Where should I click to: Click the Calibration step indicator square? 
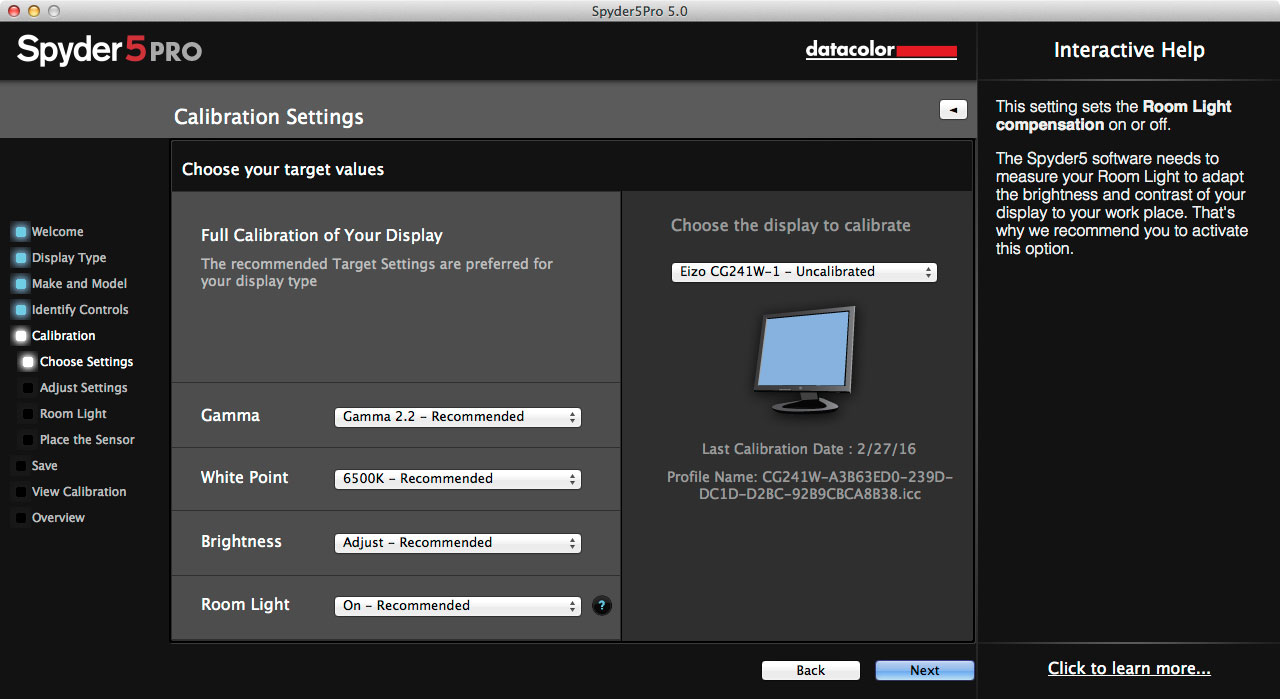pos(21,336)
